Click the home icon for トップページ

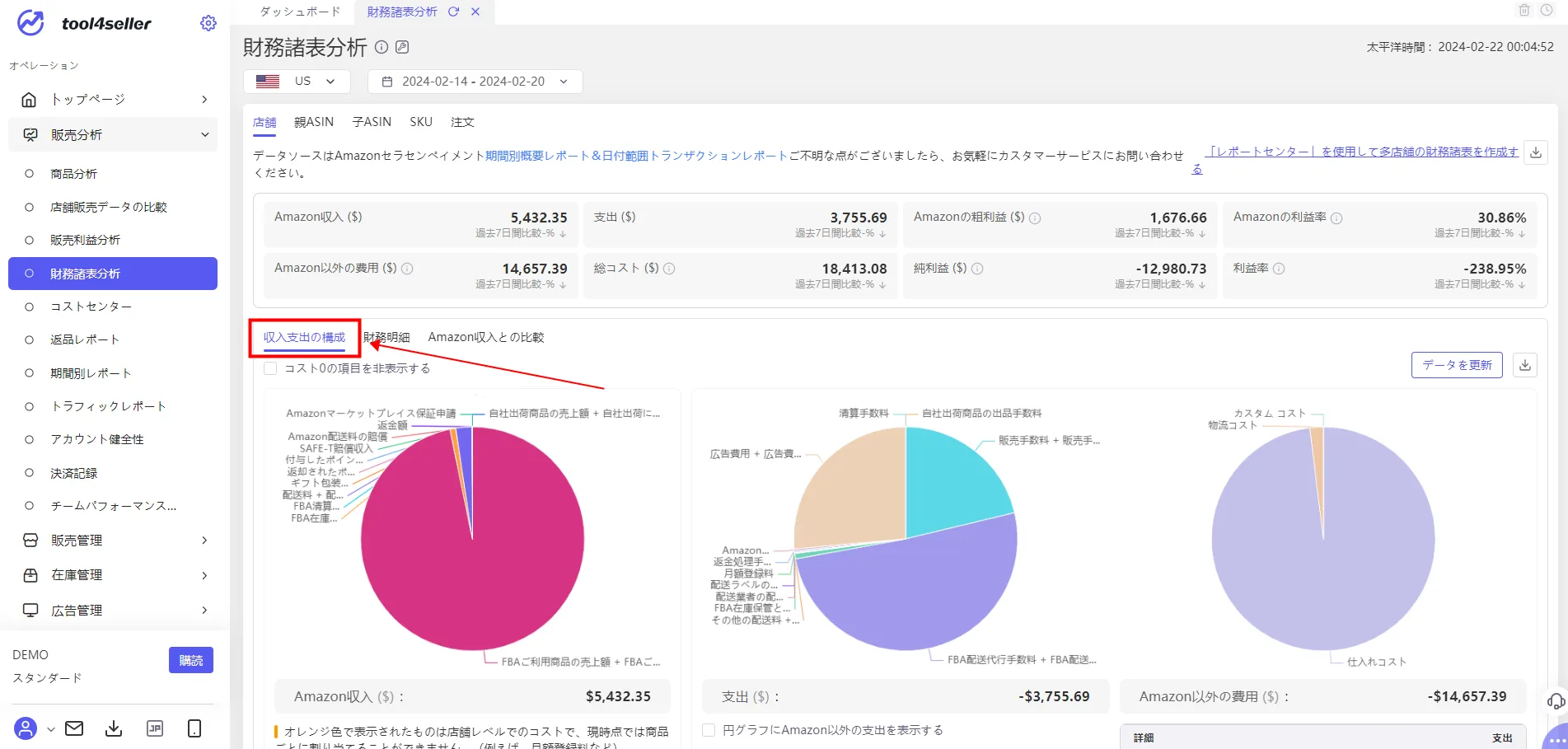coord(29,100)
